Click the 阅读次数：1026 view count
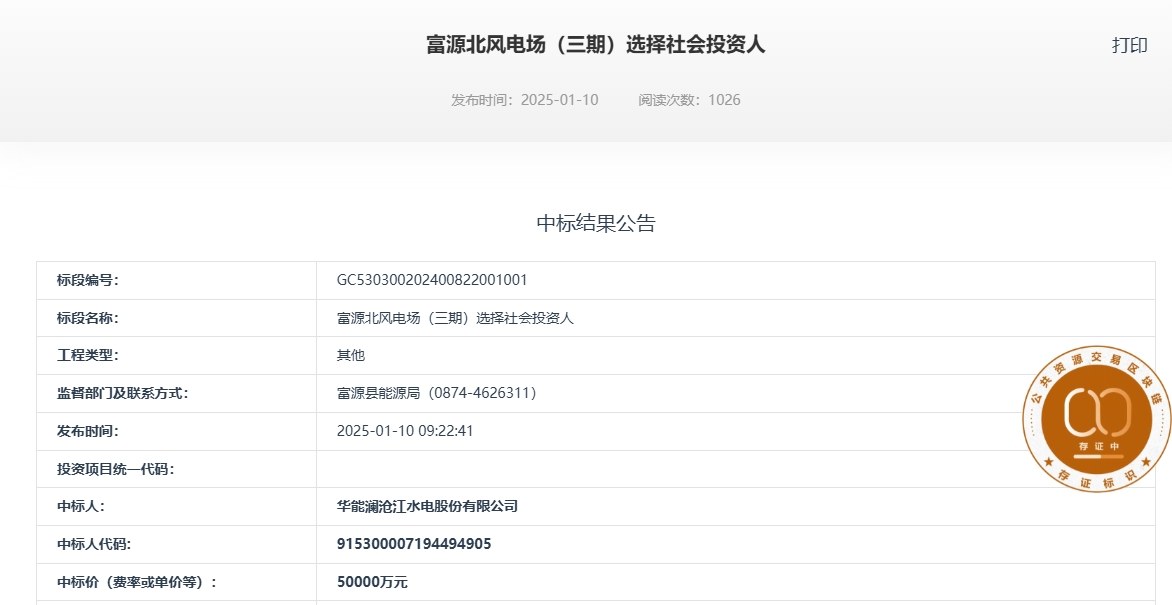This screenshot has width=1172, height=605. [689, 99]
